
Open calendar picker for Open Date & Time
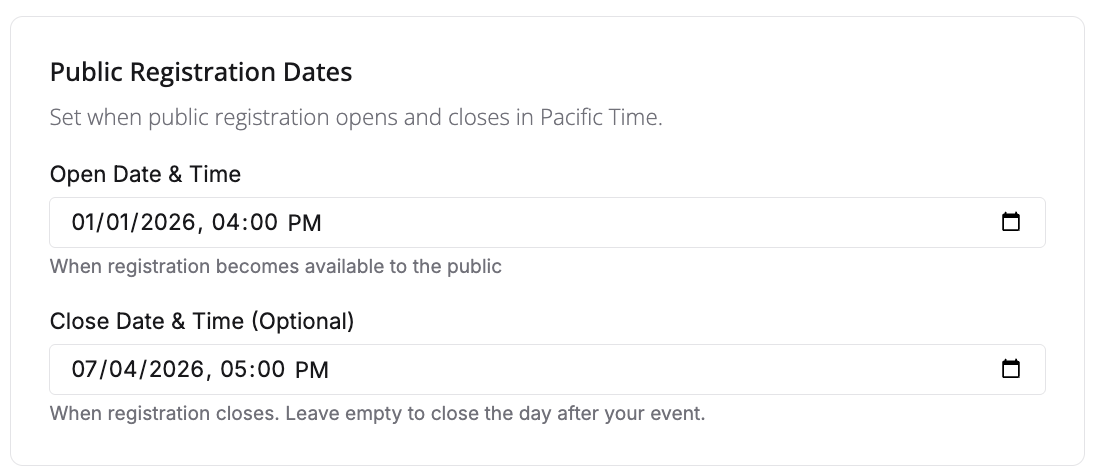click(1011, 222)
